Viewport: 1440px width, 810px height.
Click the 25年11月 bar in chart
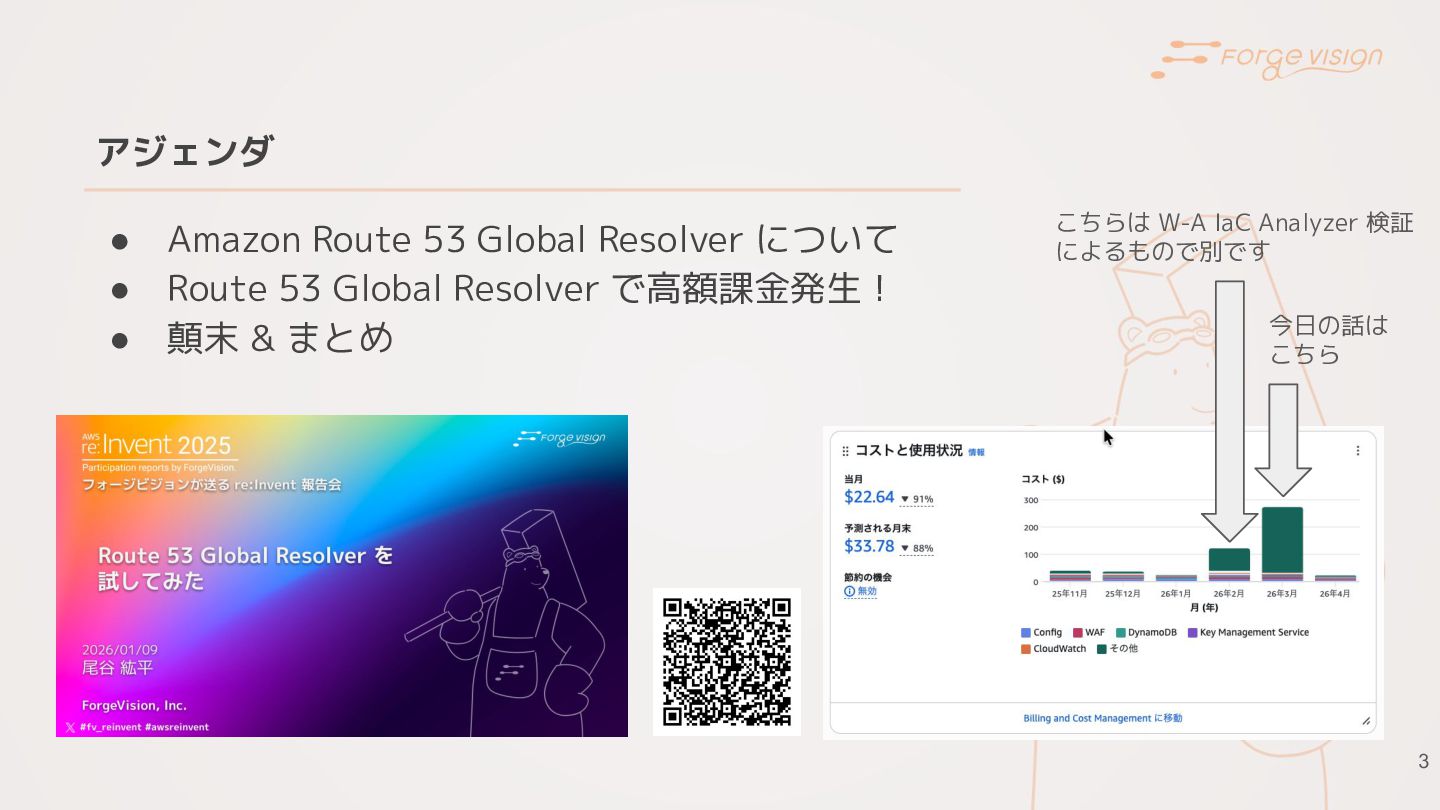click(x=1070, y=576)
